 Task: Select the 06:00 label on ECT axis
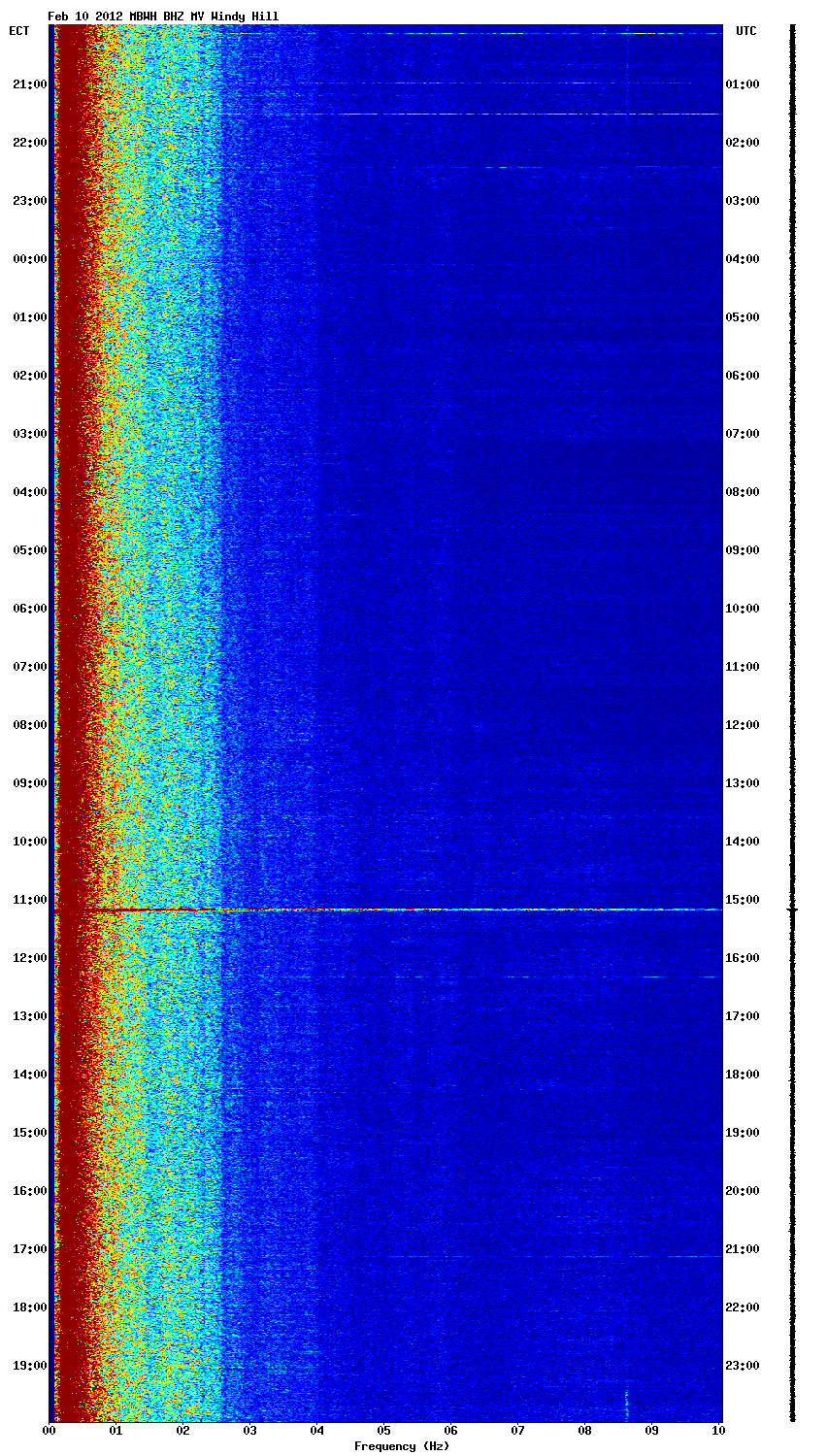[x=29, y=609]
